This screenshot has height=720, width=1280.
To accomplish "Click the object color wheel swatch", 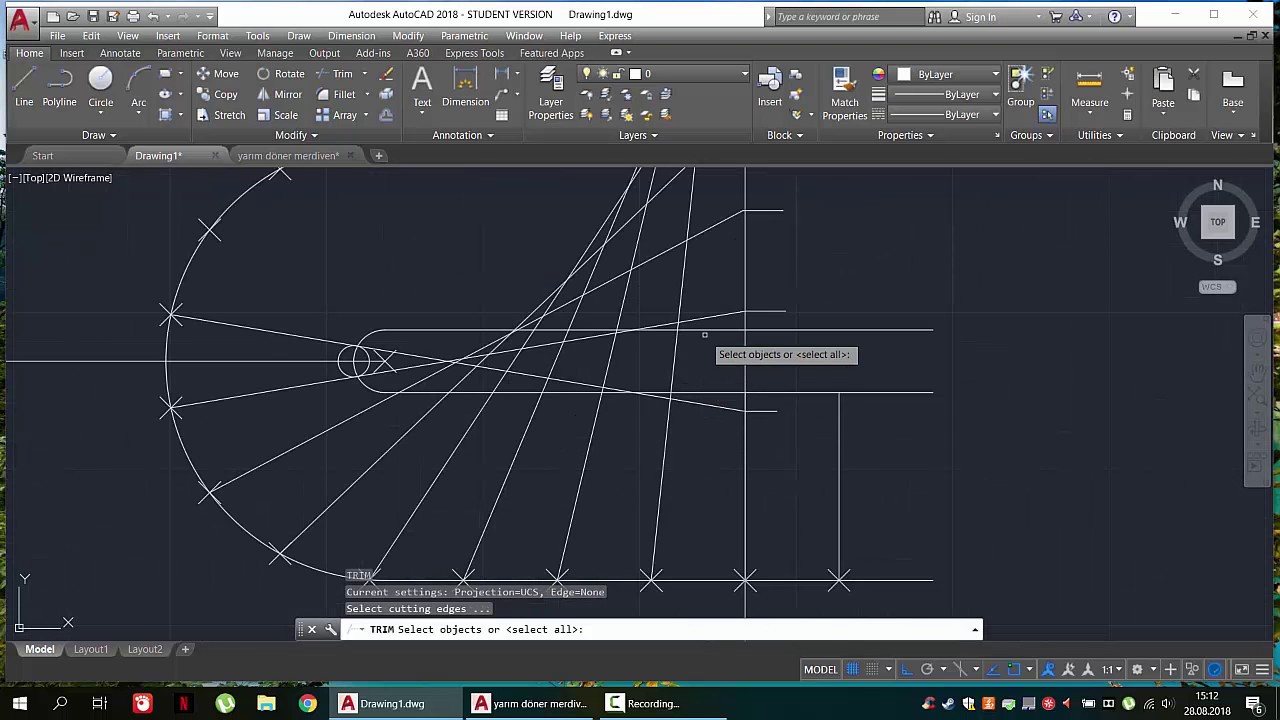I will pos(878,74).
